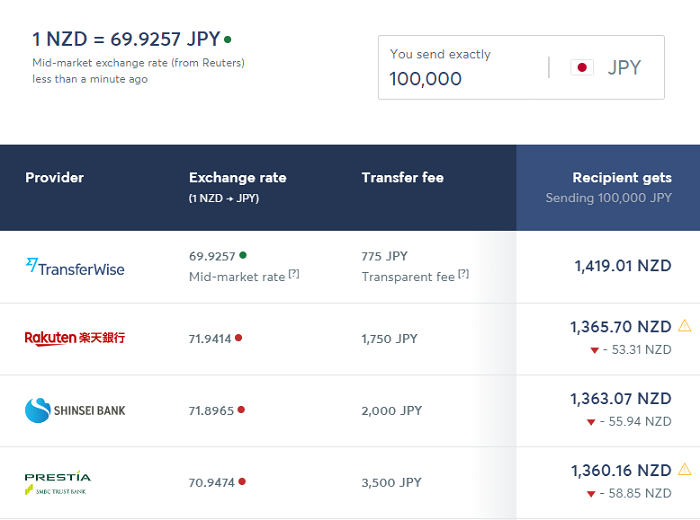Click the TransferWise logo
The height and width of the screenshot is (520, 700).
point(75,267)
